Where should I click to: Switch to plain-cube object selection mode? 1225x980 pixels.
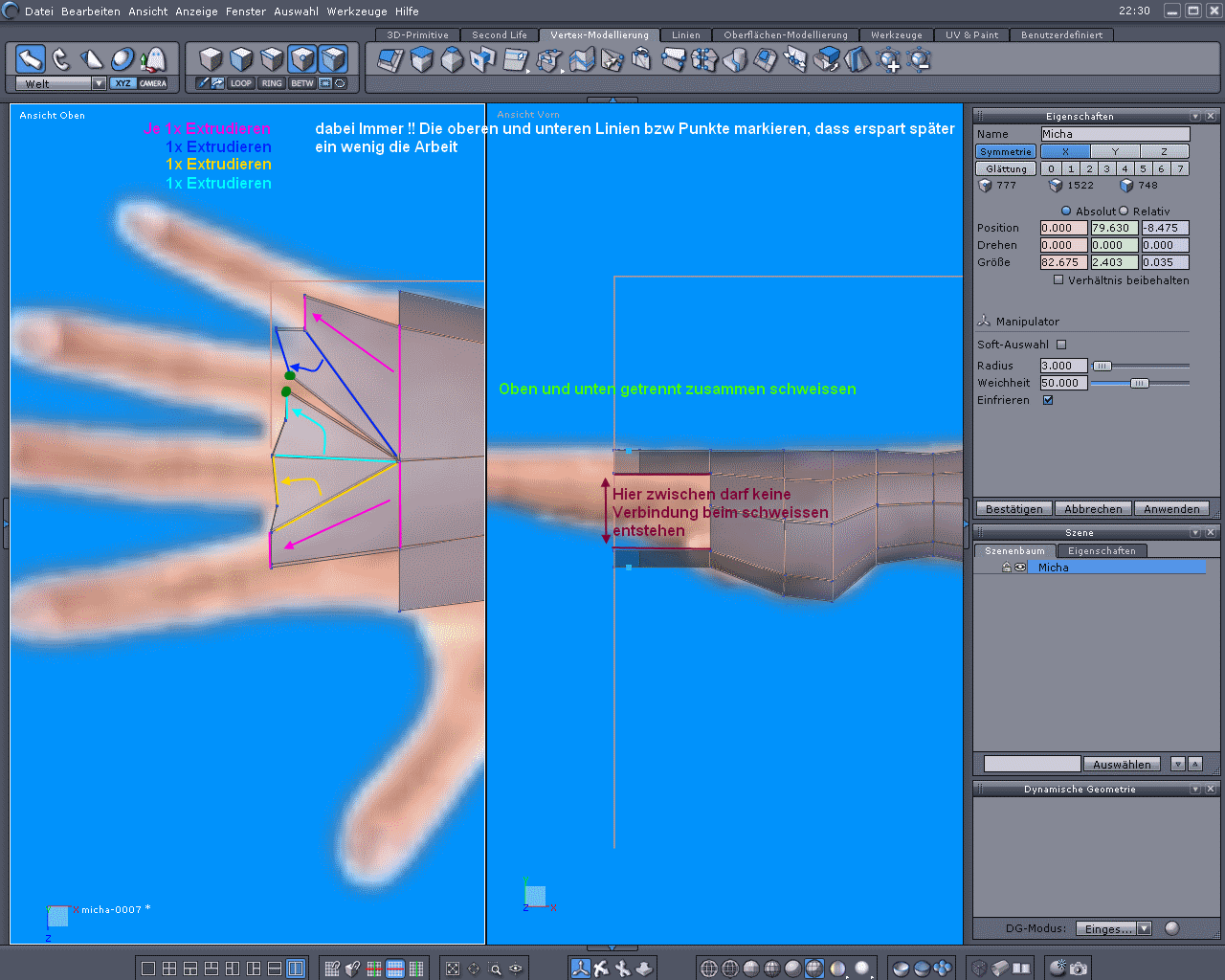click(x=211, y=59)
